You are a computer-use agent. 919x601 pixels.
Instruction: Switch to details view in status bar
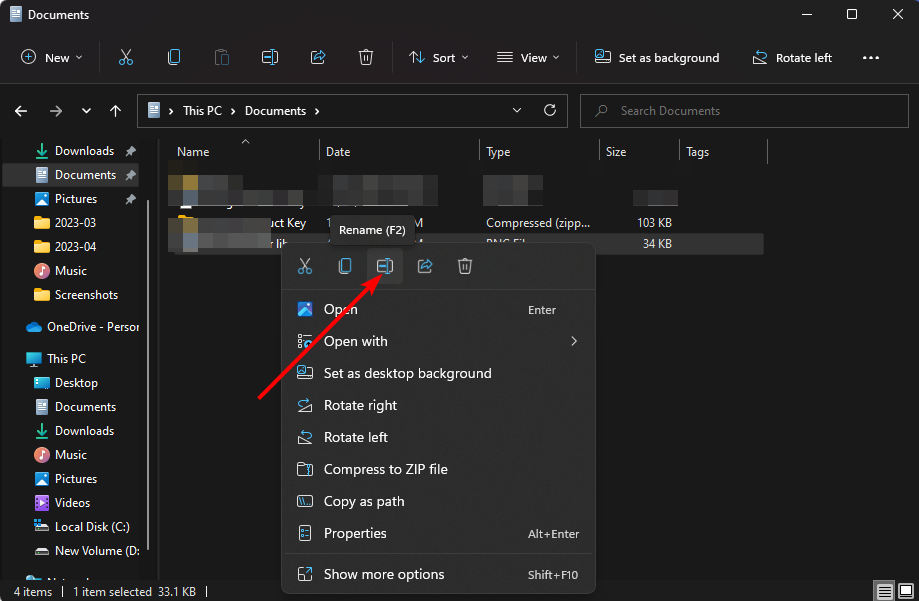click(x=884, y=591)
